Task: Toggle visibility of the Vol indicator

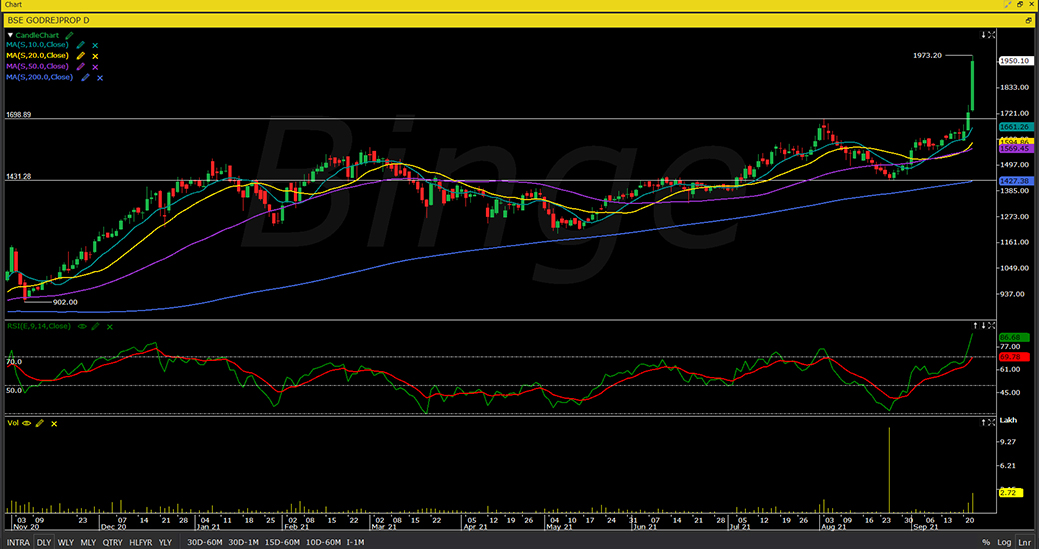Action: point(27,423)
